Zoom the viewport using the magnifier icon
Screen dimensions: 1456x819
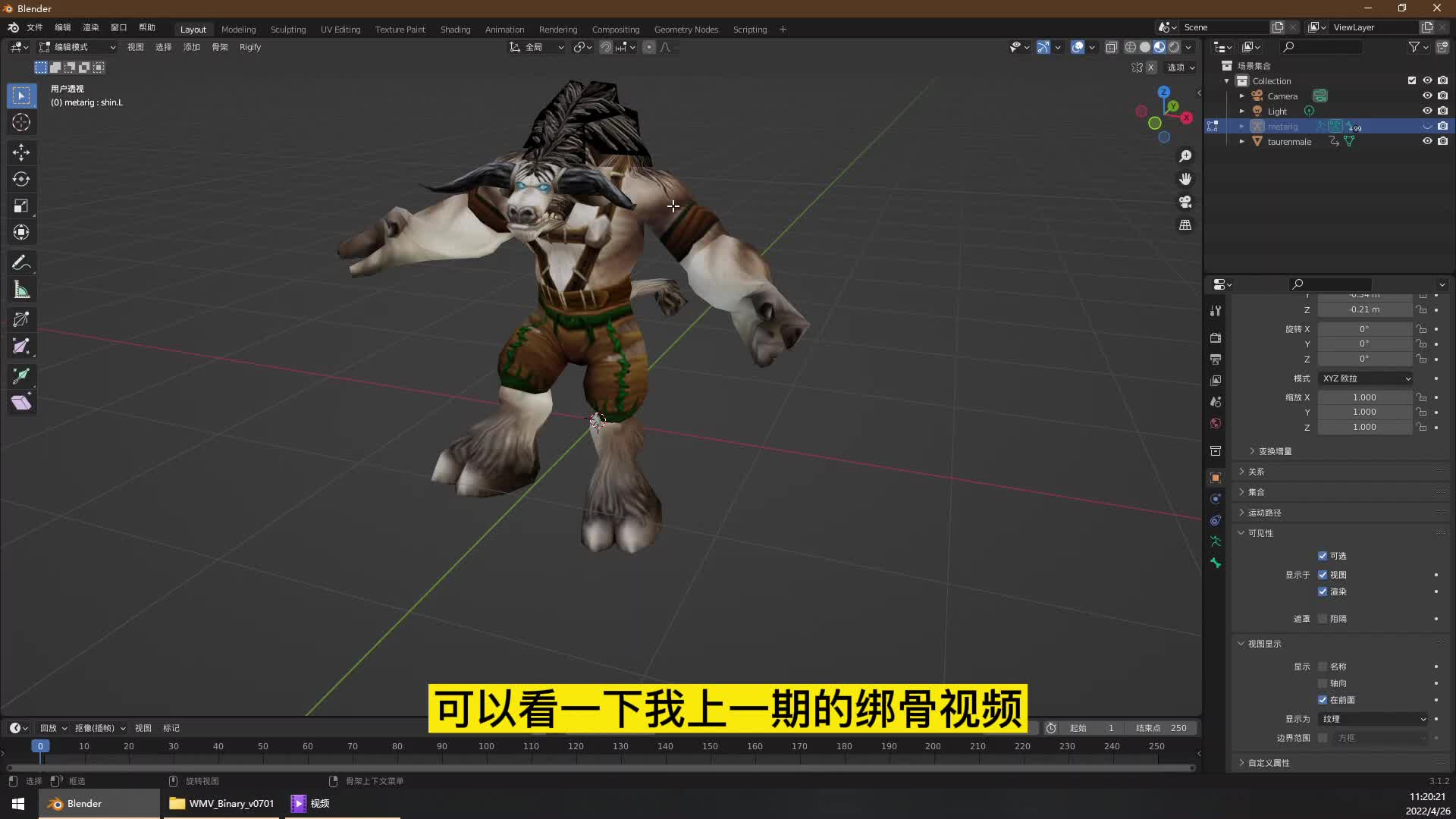1186,155
